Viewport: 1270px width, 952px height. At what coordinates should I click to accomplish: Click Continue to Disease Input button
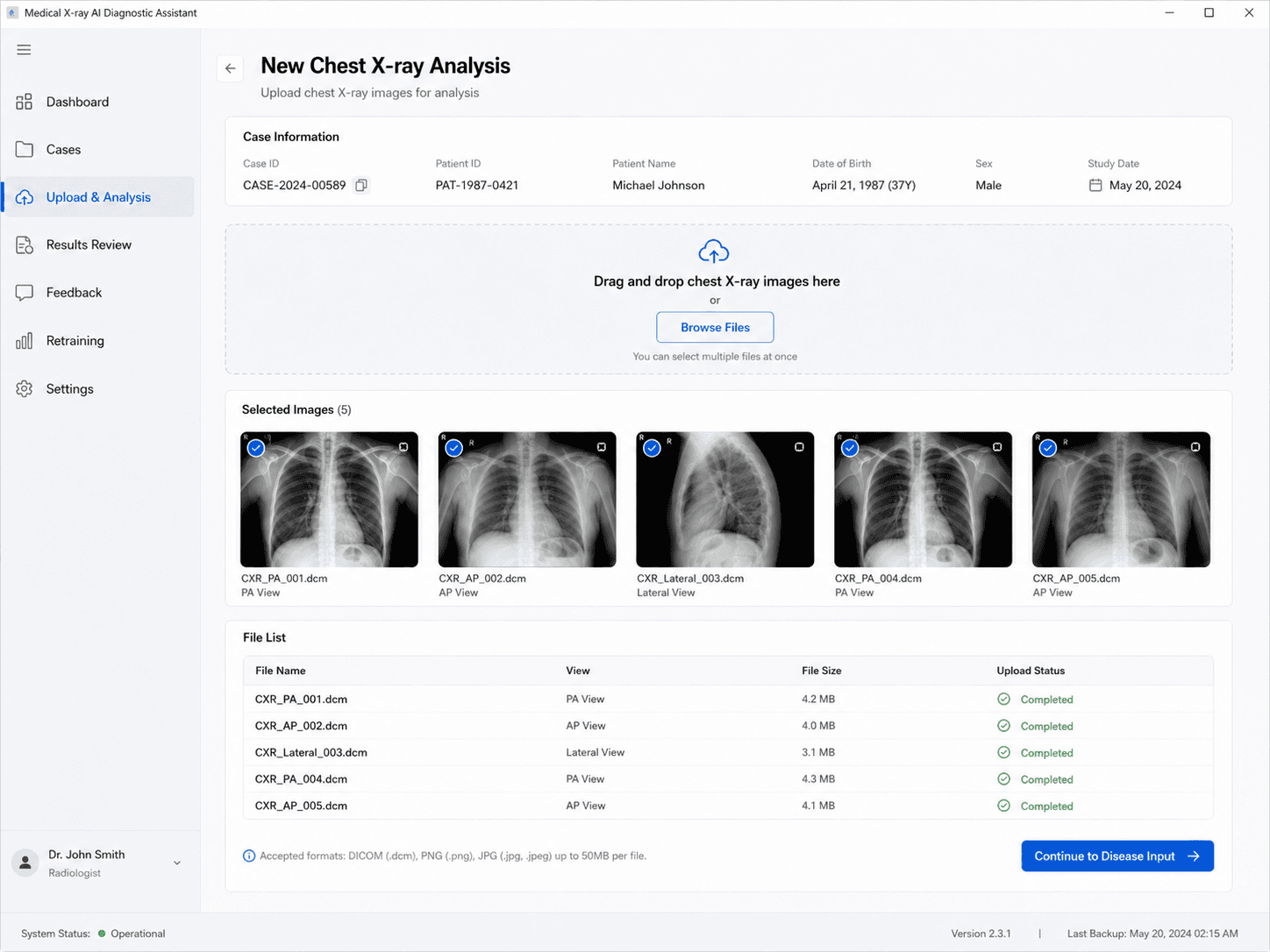1117,856
